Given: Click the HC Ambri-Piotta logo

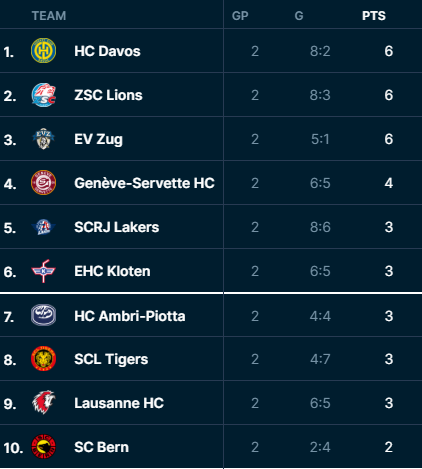Looking at the screenshot, I should [43, 315].
